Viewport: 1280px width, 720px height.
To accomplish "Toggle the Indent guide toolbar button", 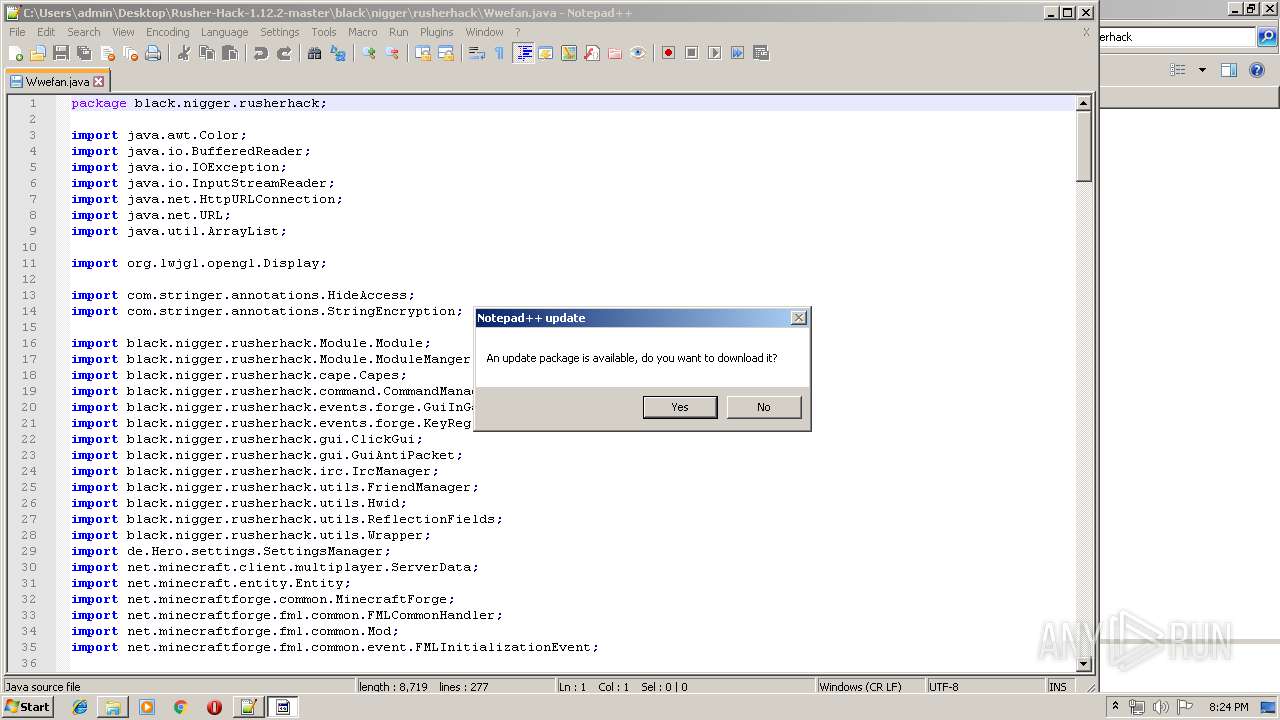I will point(523,53).
